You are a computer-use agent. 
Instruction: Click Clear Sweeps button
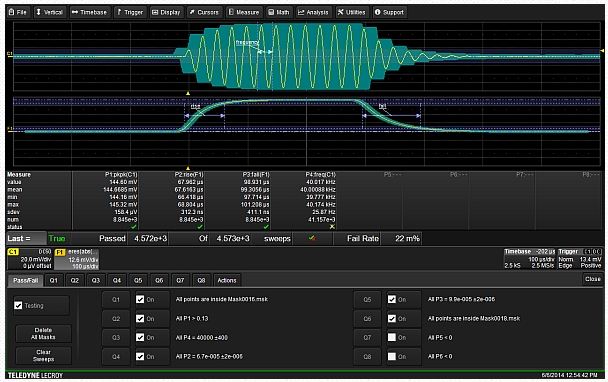43,356
